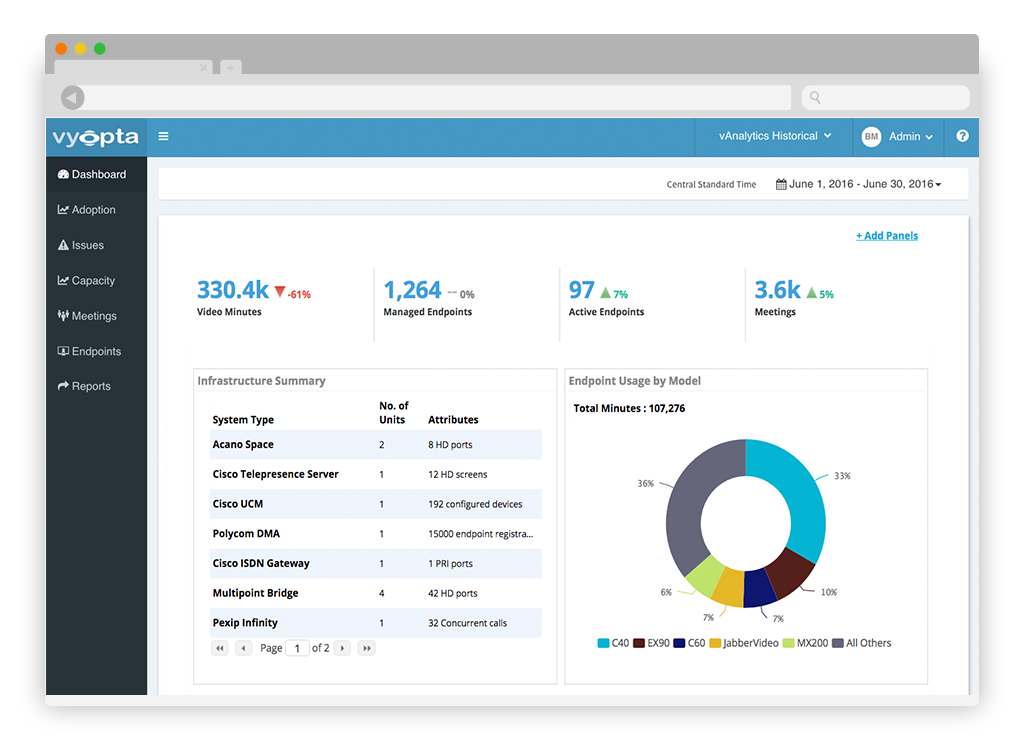Viewport: 1024px width, 740px height.
Task: Expand the vAnalytics Historical dropdown
Action: pyautogui.click(x=775, y=136)
